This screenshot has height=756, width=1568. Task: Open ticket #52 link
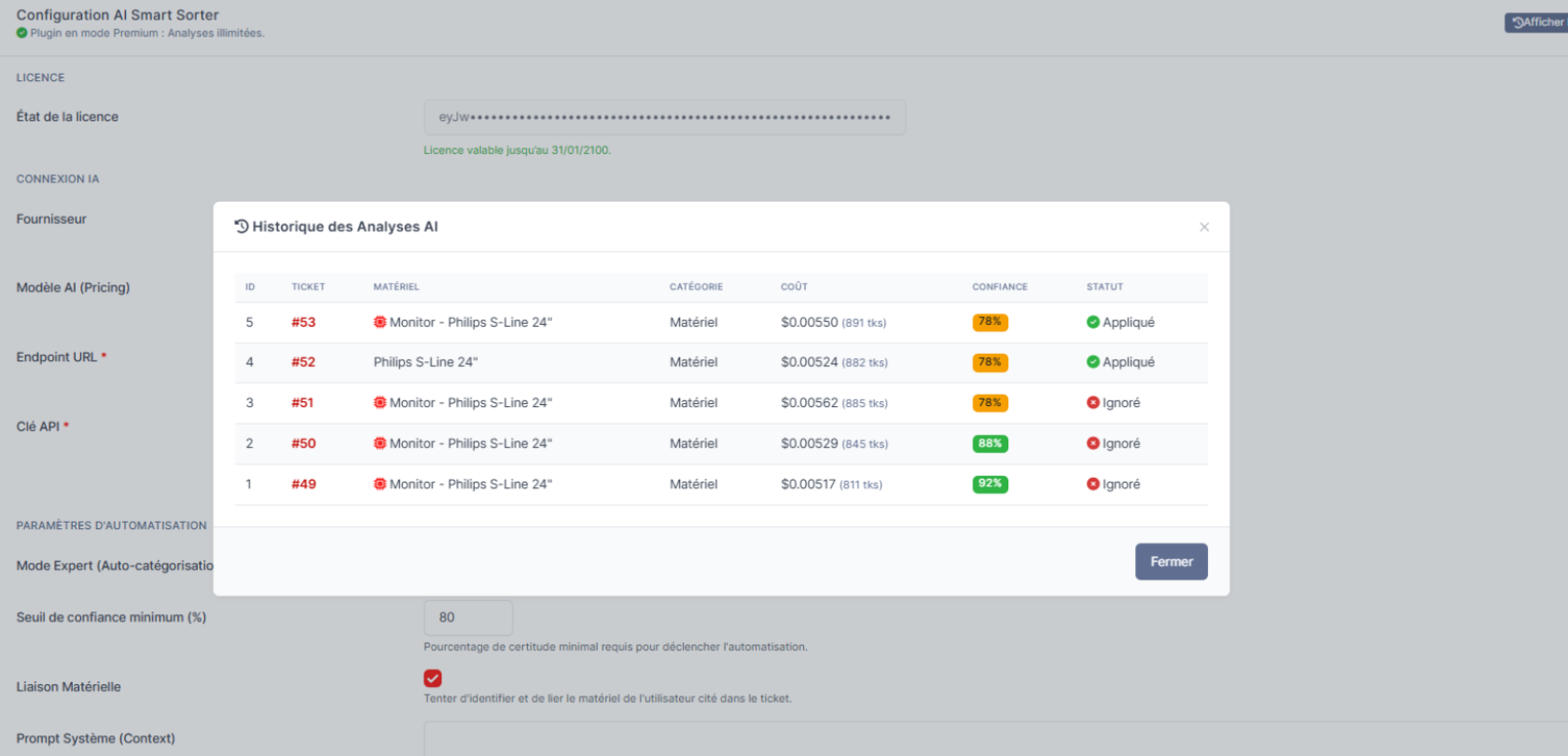pyautogui.click(x=303, y=362)
